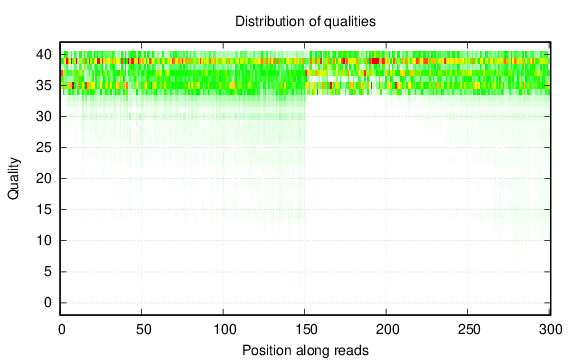Click y-axis tick label 20

click(44, 179)
